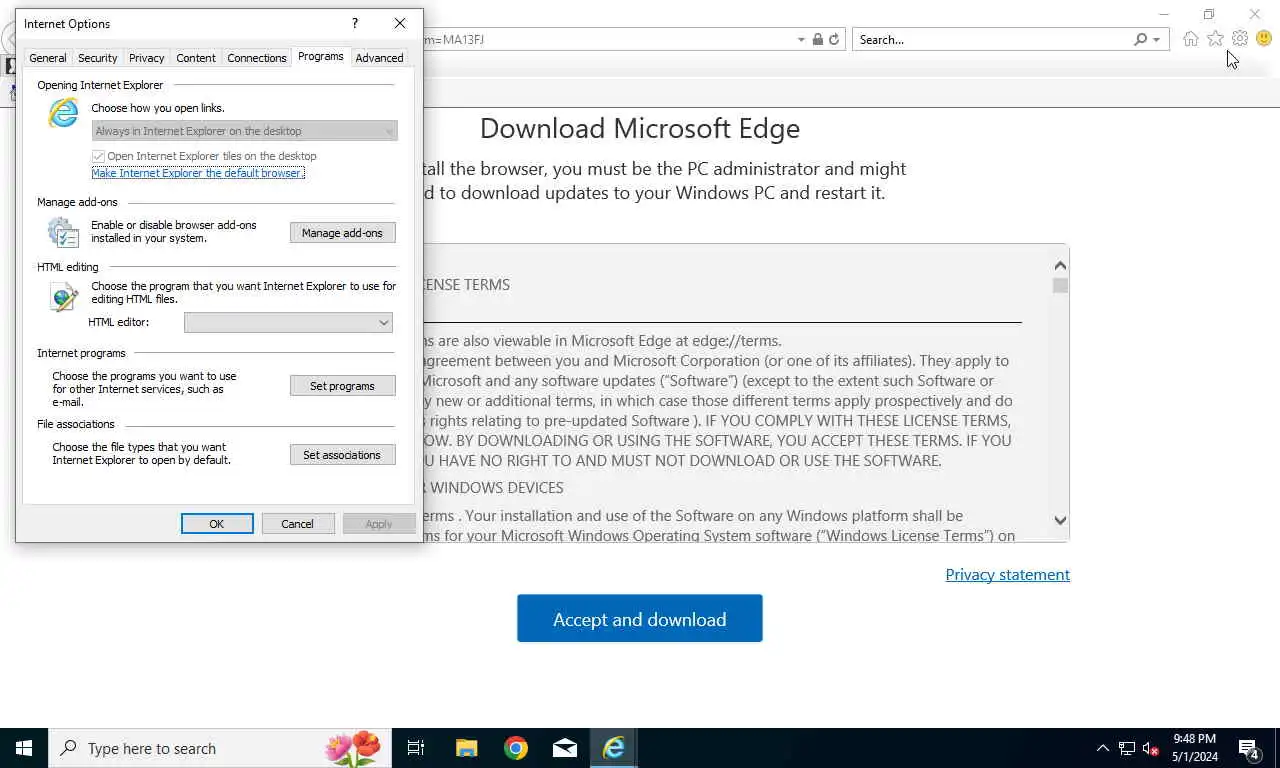This screenshot has height=768, width=1280.
Task: Show hidden system tray icons
Action: point(1103,748)
